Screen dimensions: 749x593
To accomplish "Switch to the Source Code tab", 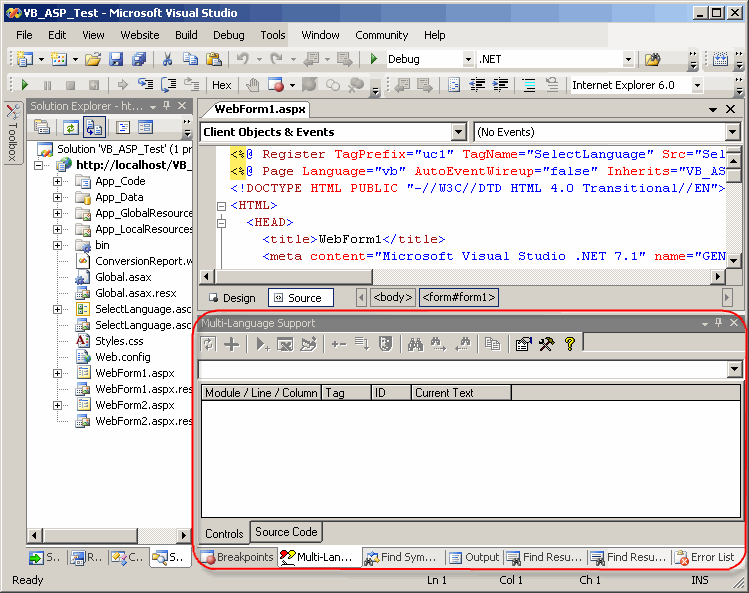I will 286,532.
